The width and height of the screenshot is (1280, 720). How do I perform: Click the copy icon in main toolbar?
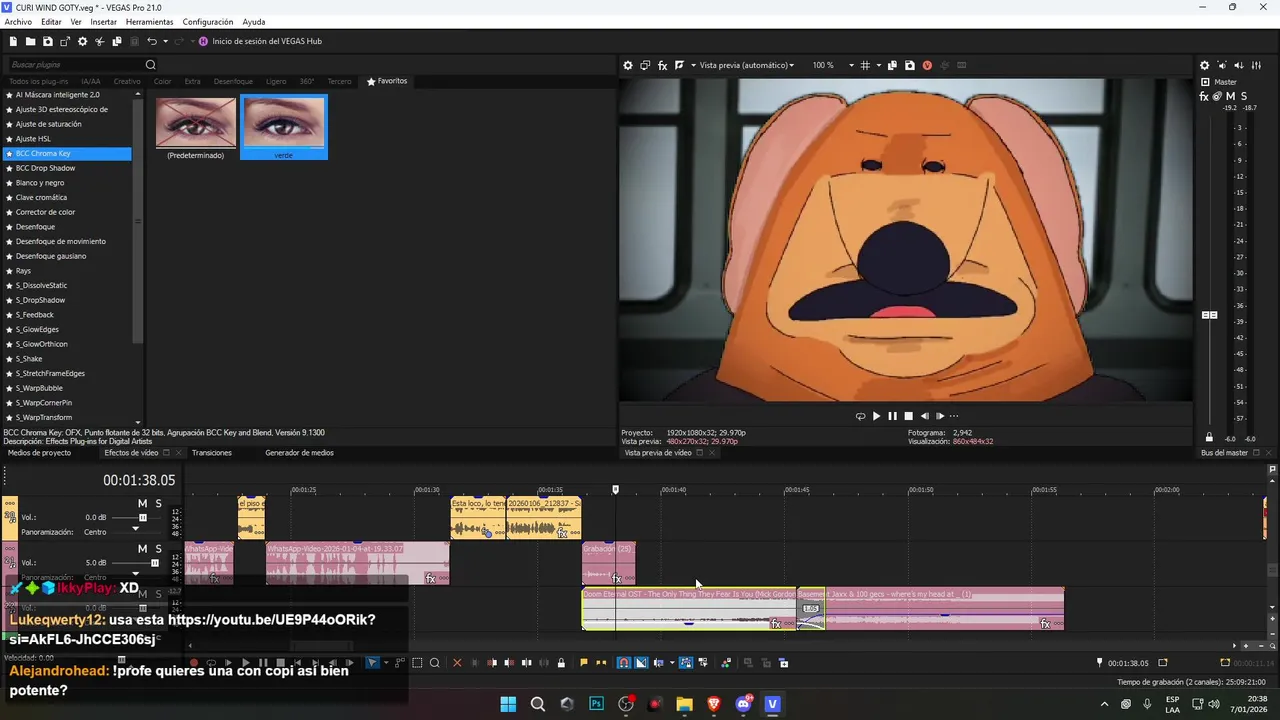point(116,41)
